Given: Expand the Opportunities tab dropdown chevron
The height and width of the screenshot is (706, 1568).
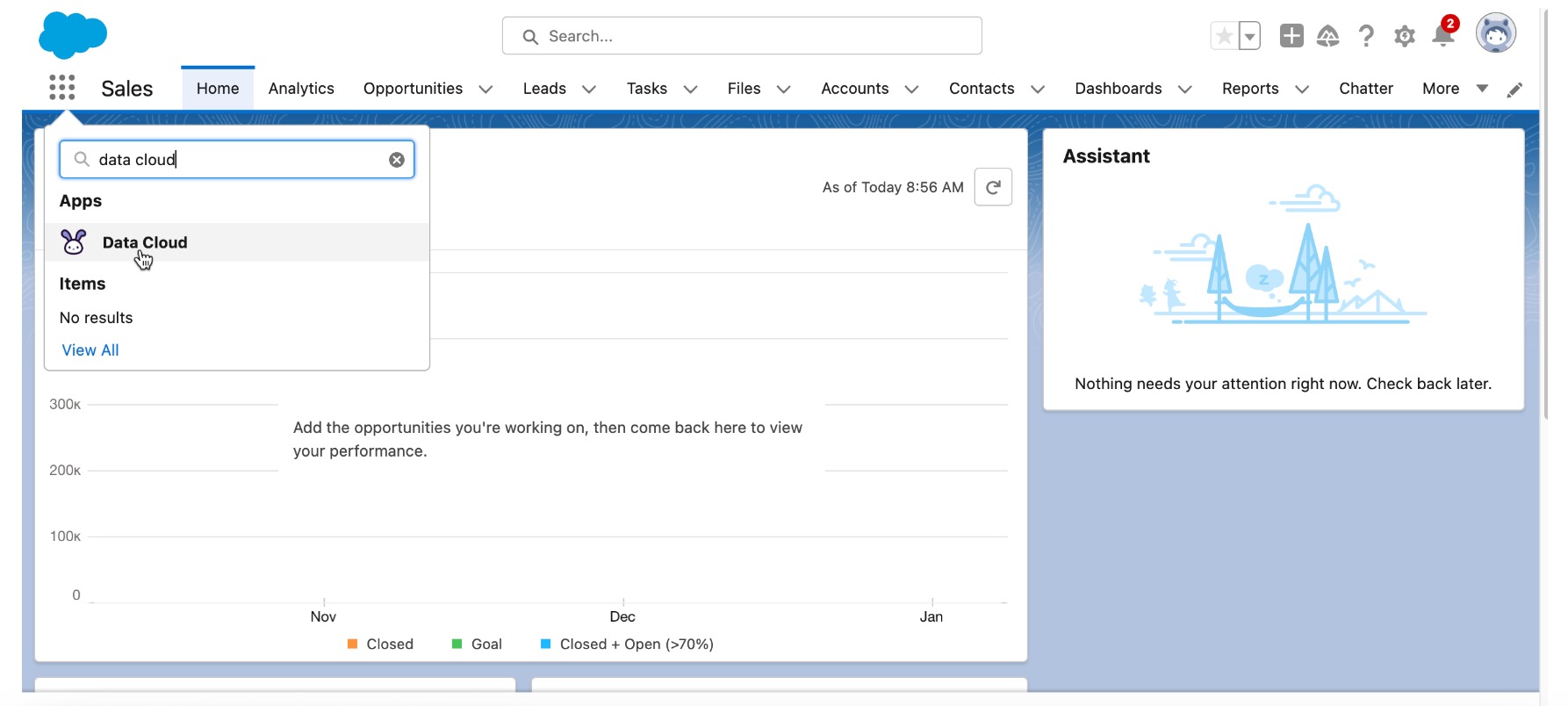Looking at the screenshot, I should pos(486,90).
